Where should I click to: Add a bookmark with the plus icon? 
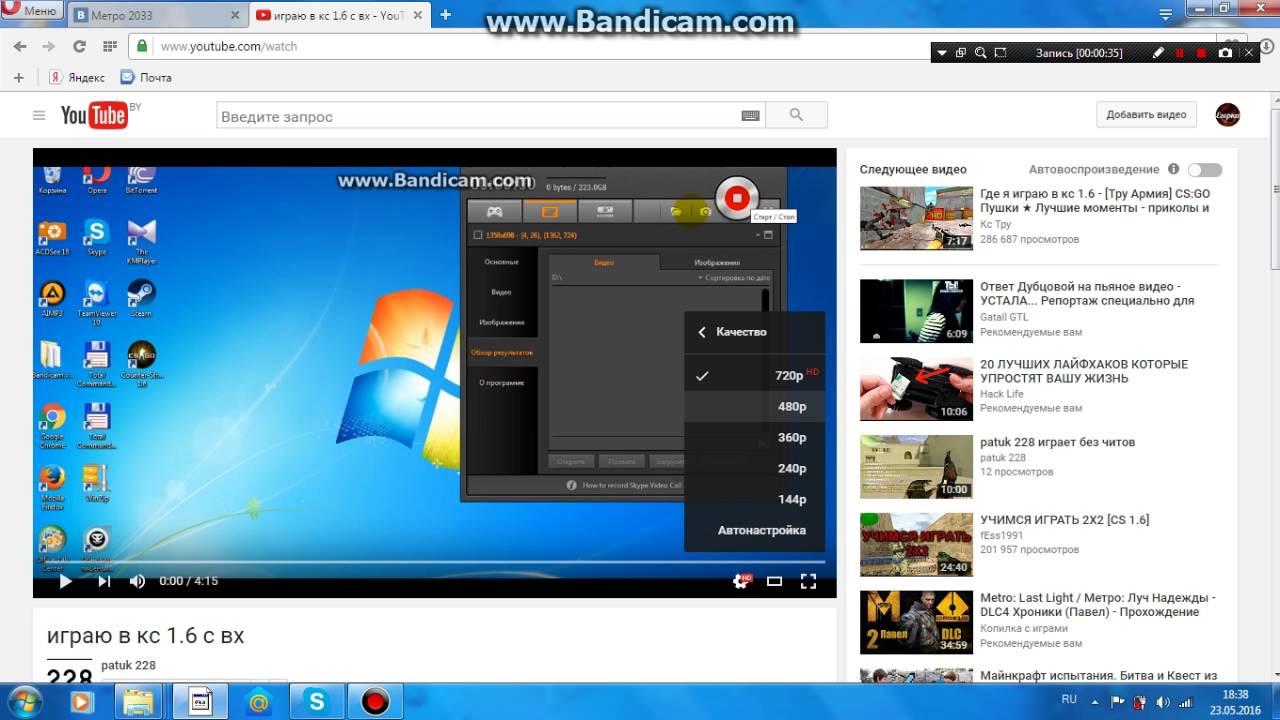tap(18, 77)
